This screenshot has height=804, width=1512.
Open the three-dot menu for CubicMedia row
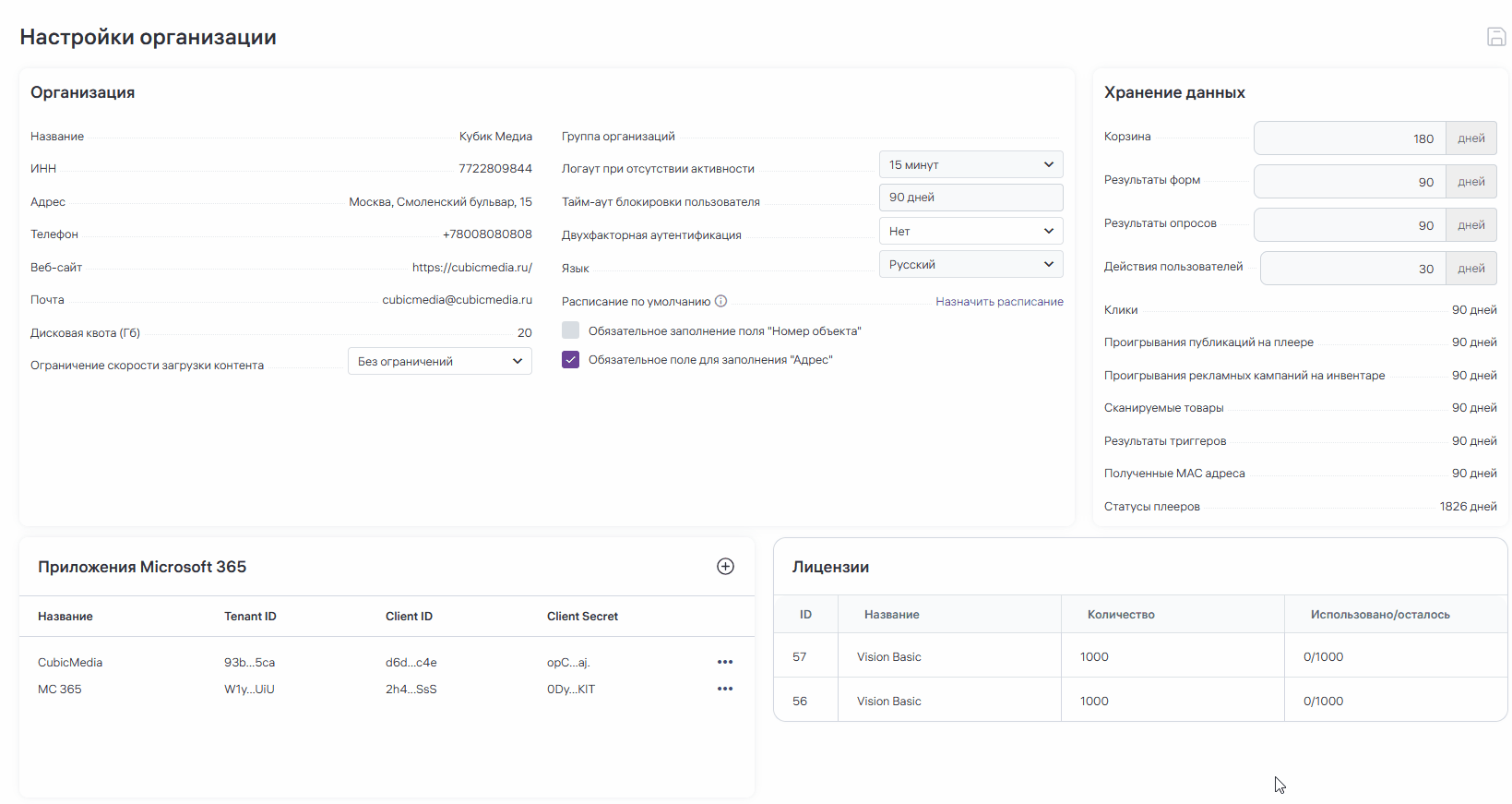(x=725, y=662)
